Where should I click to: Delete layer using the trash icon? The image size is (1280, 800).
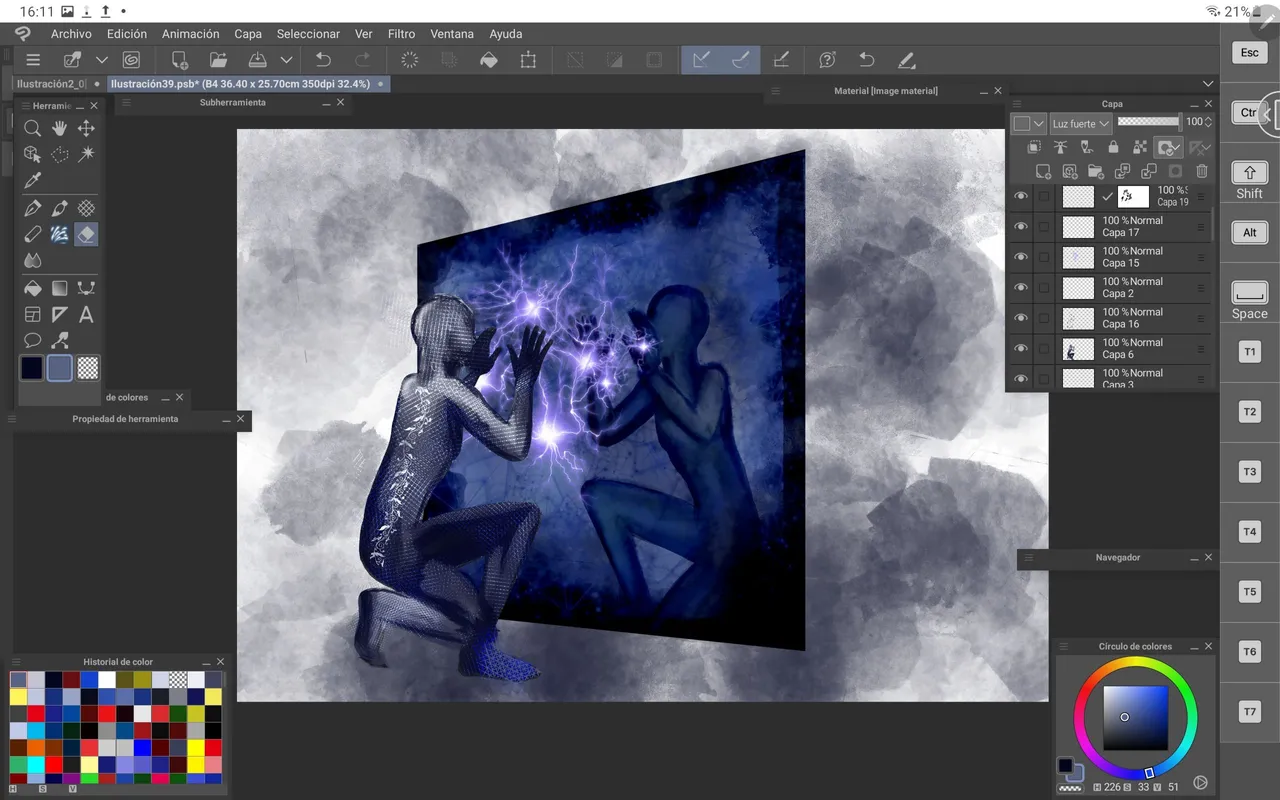(1202, 172)
